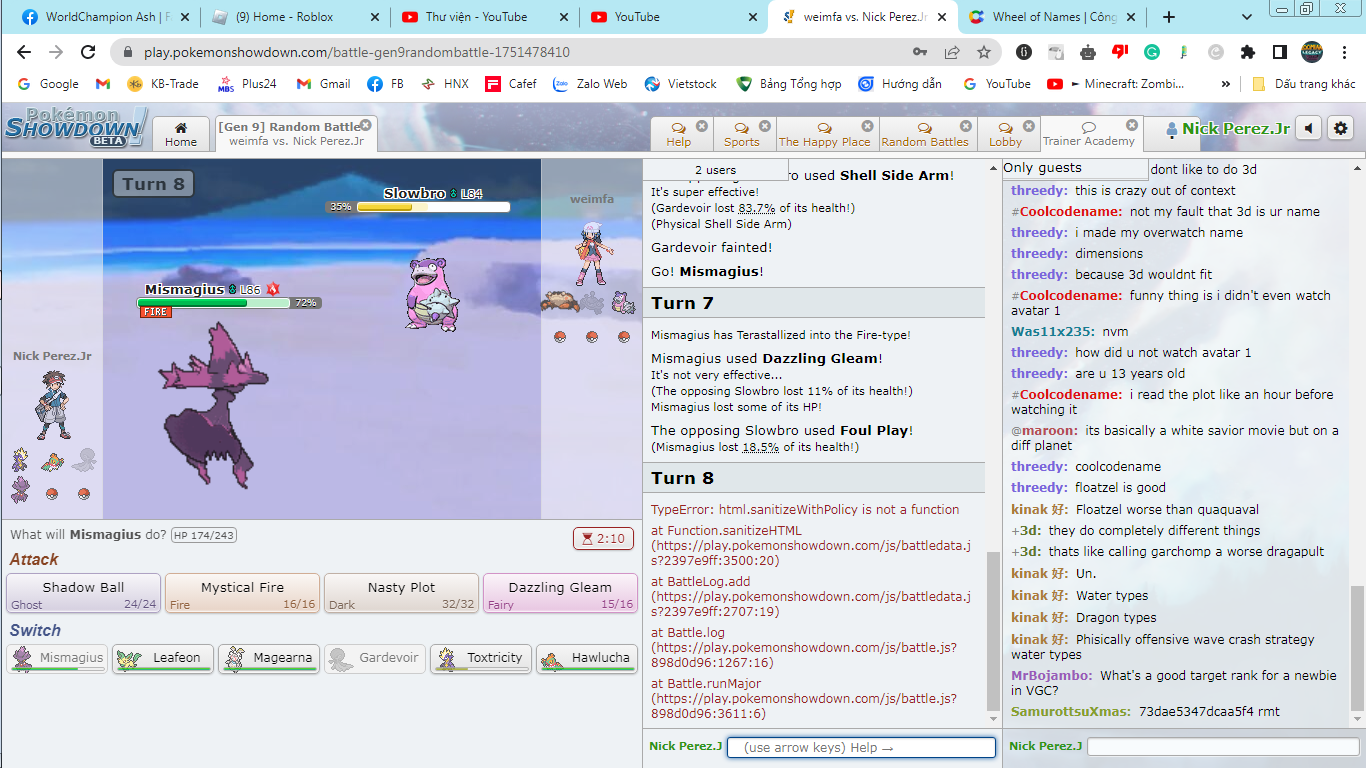Open the Trainer Academy tab

tap(1089, 134)
